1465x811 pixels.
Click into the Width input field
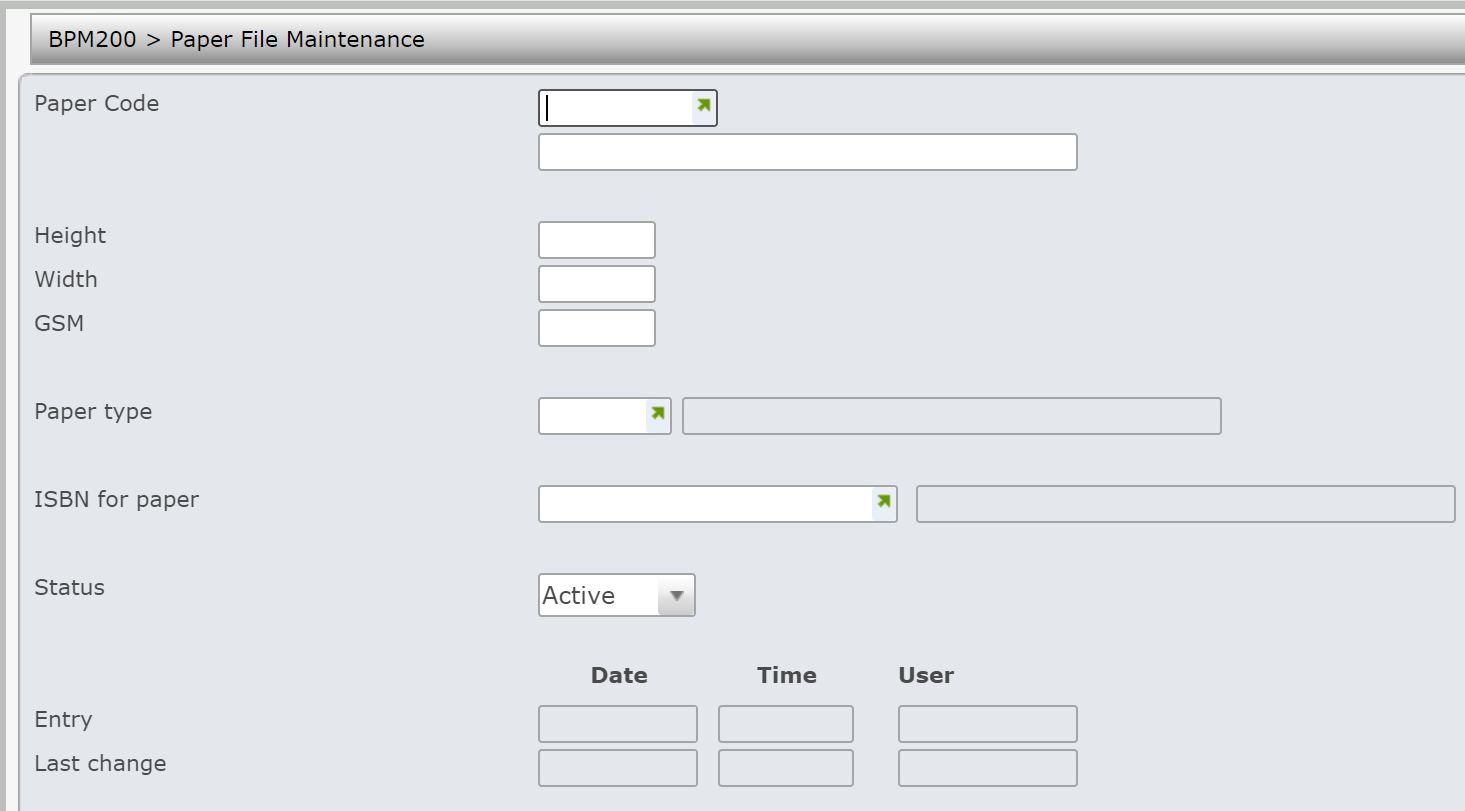(596, 284)
